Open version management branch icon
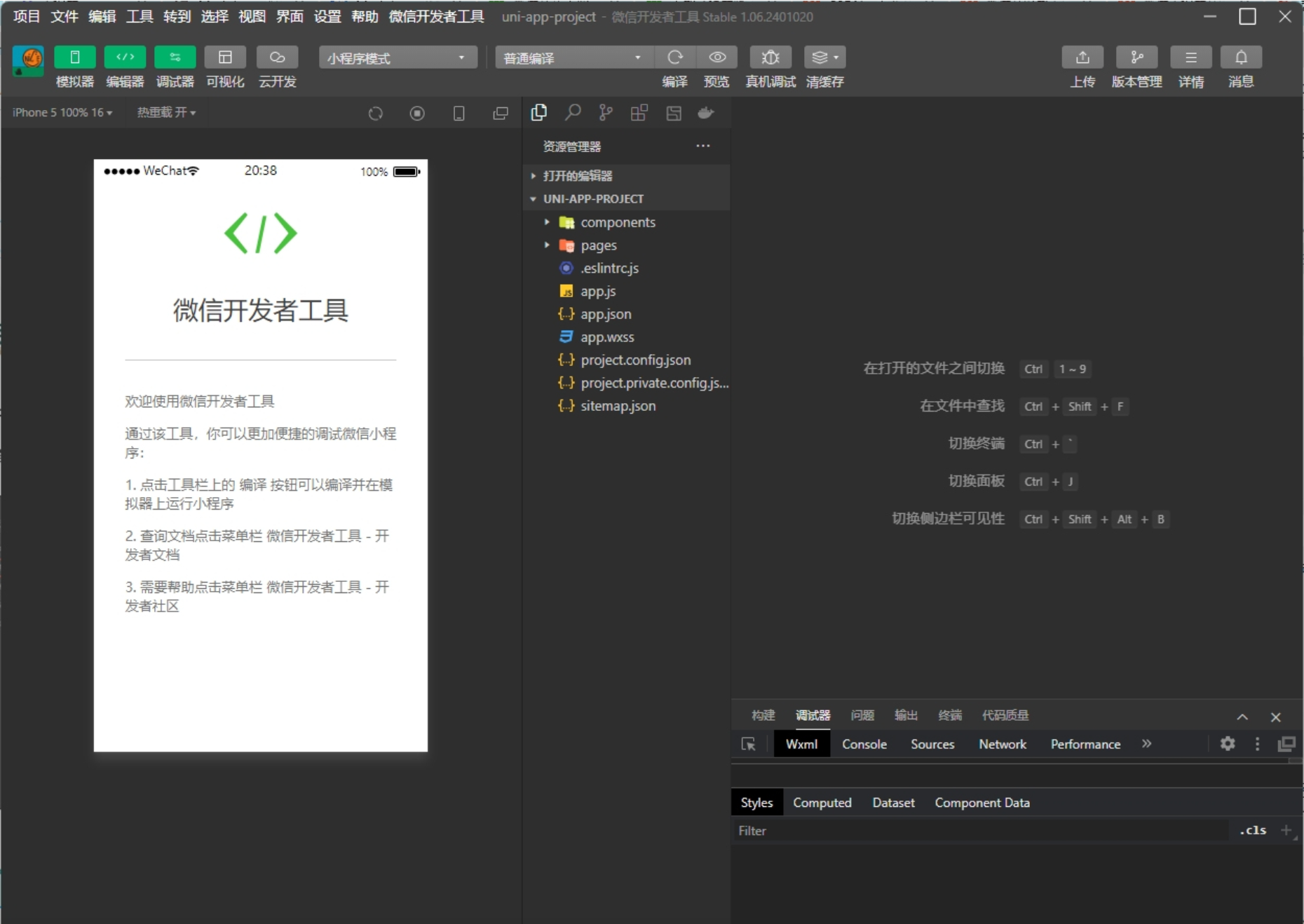 [x=1136, y=57]
